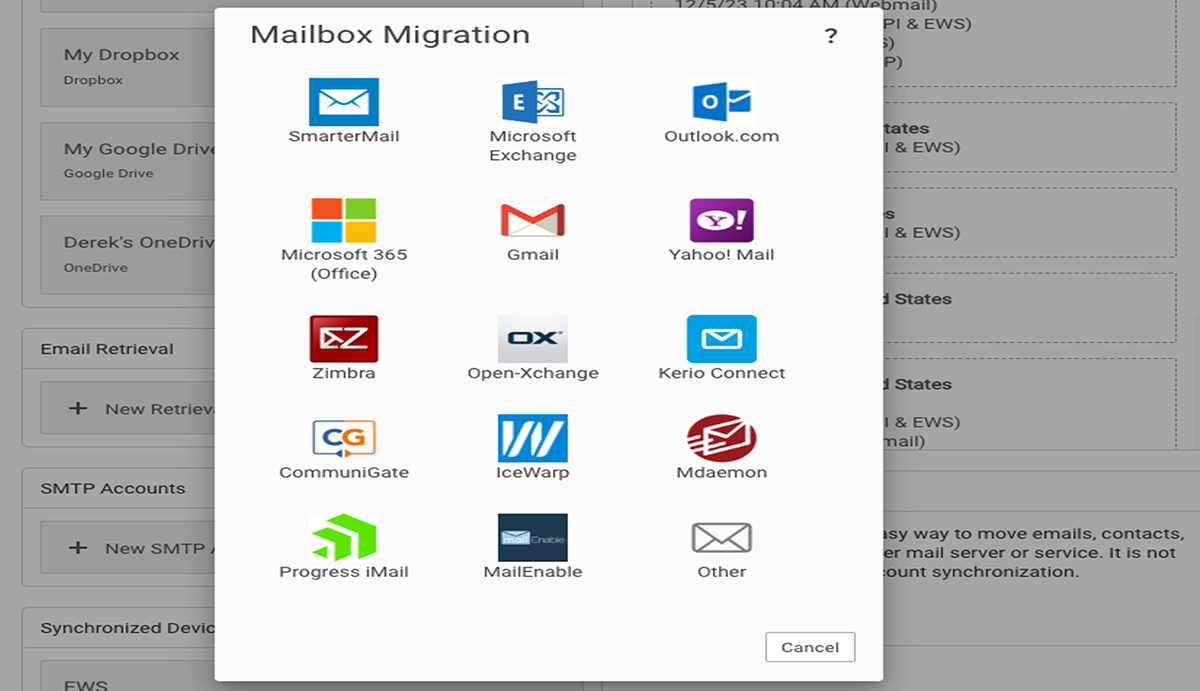Select the Microsoft 365 (Office) icon
This screenshot has width=1200, height=691.
(x=344, y=218)
